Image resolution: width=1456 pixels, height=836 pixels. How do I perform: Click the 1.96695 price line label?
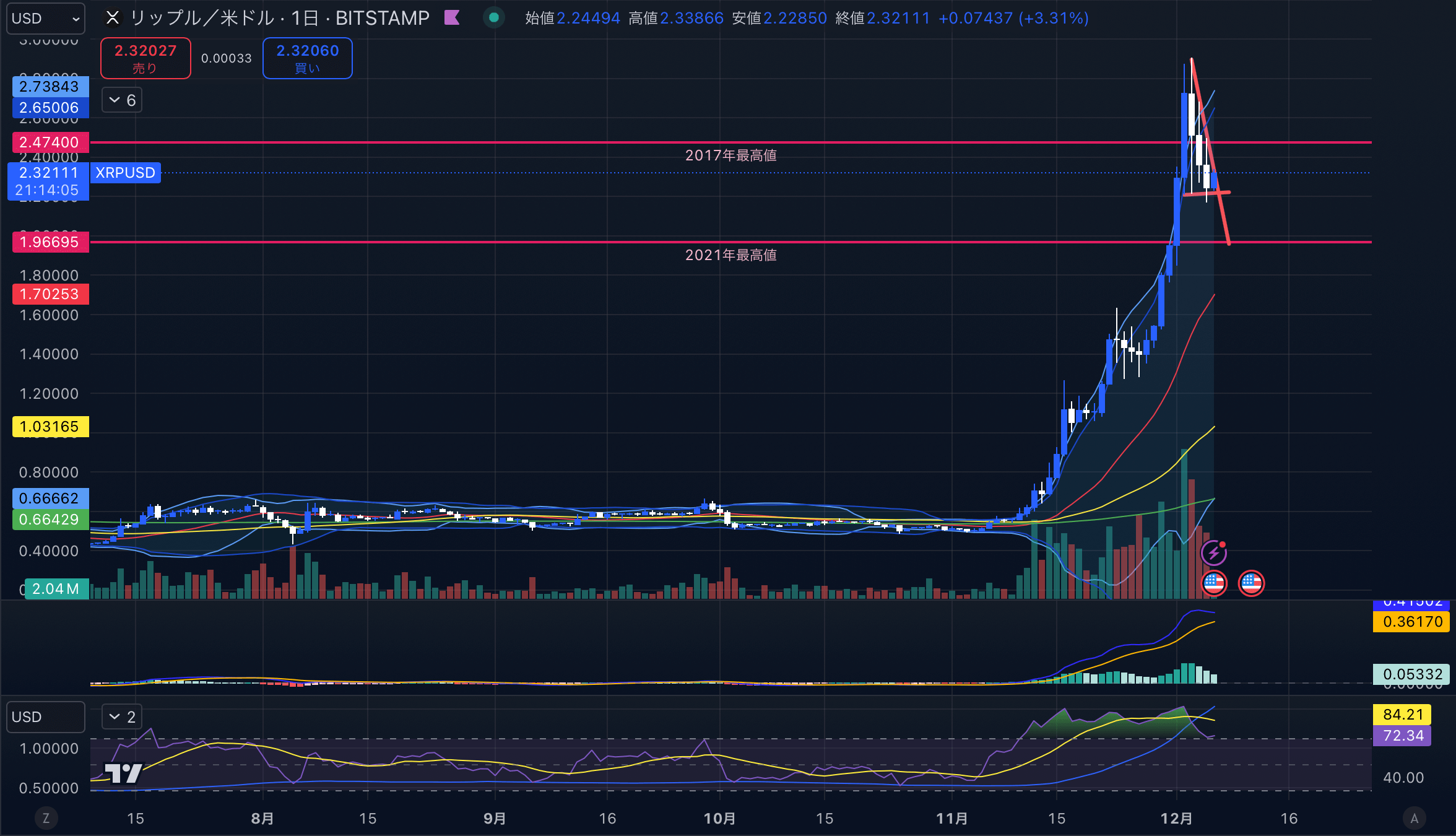[50, 242]
